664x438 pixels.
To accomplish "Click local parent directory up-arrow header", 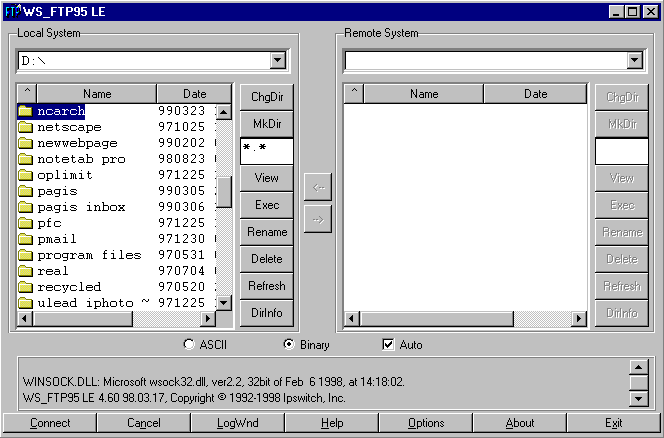I will 27,94.
